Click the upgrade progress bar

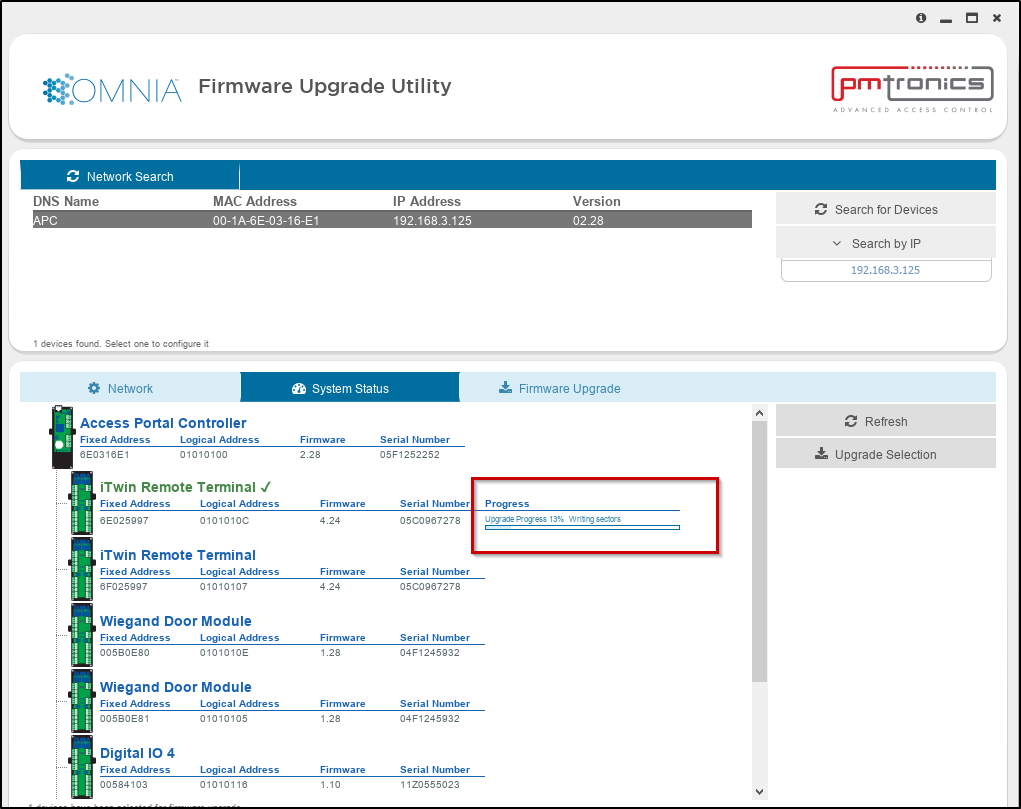582,528
